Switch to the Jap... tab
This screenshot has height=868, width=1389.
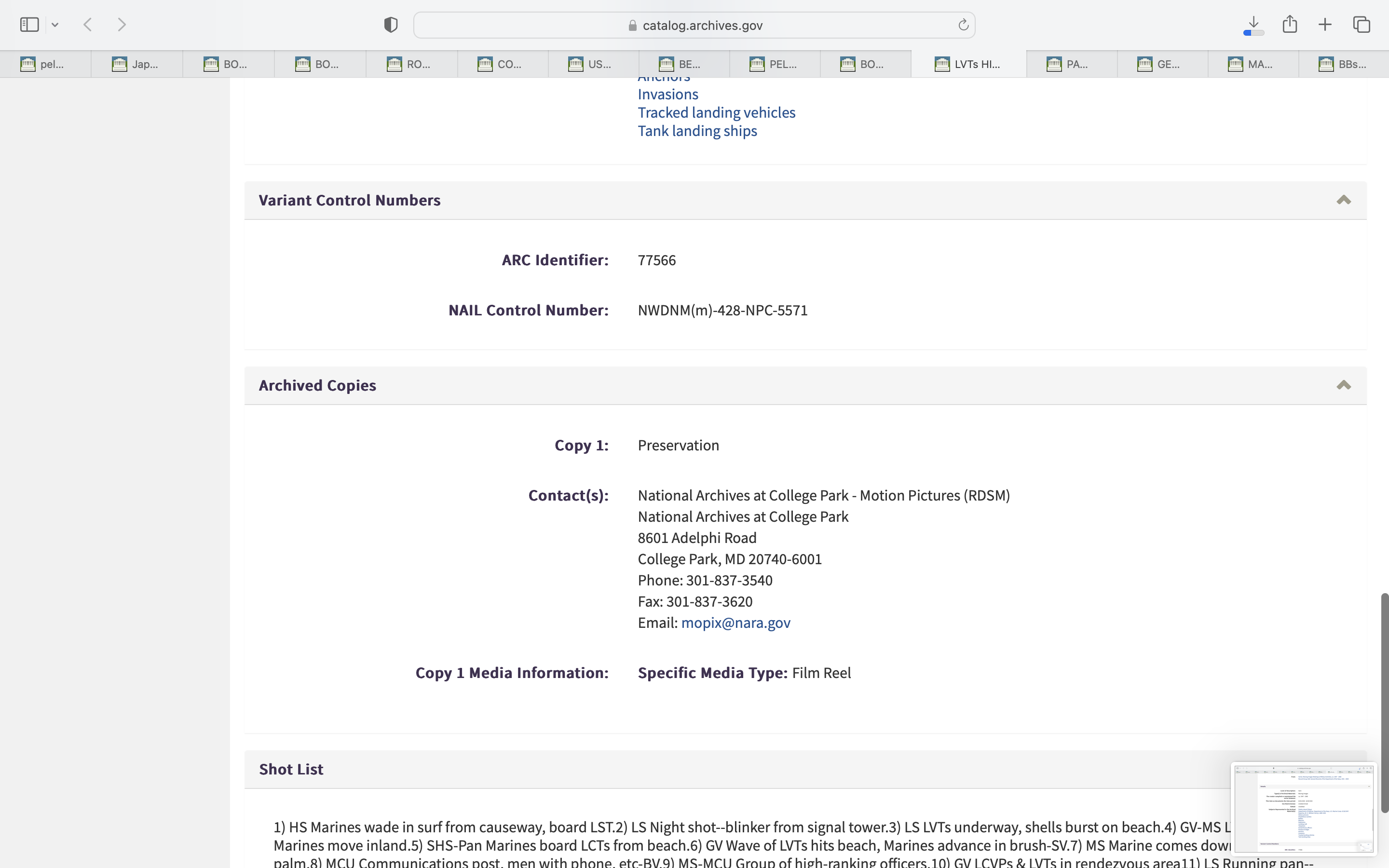pos(136,64)
